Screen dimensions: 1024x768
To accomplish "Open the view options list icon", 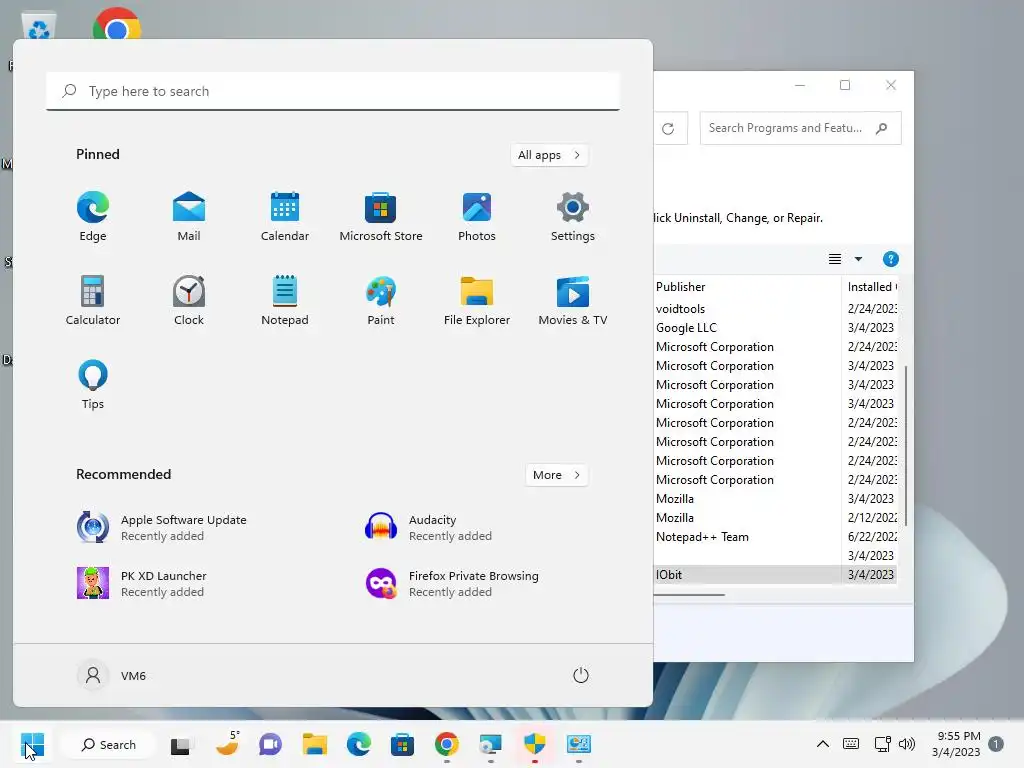I will 835,259.
